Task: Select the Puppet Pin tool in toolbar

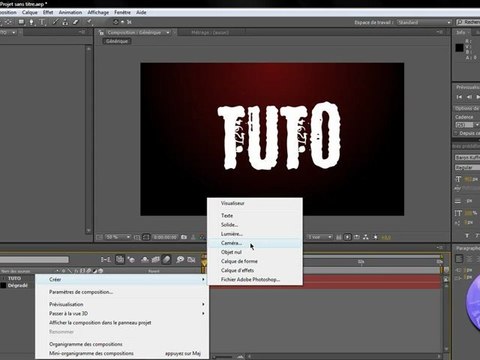Action: [x=89, y=22]
